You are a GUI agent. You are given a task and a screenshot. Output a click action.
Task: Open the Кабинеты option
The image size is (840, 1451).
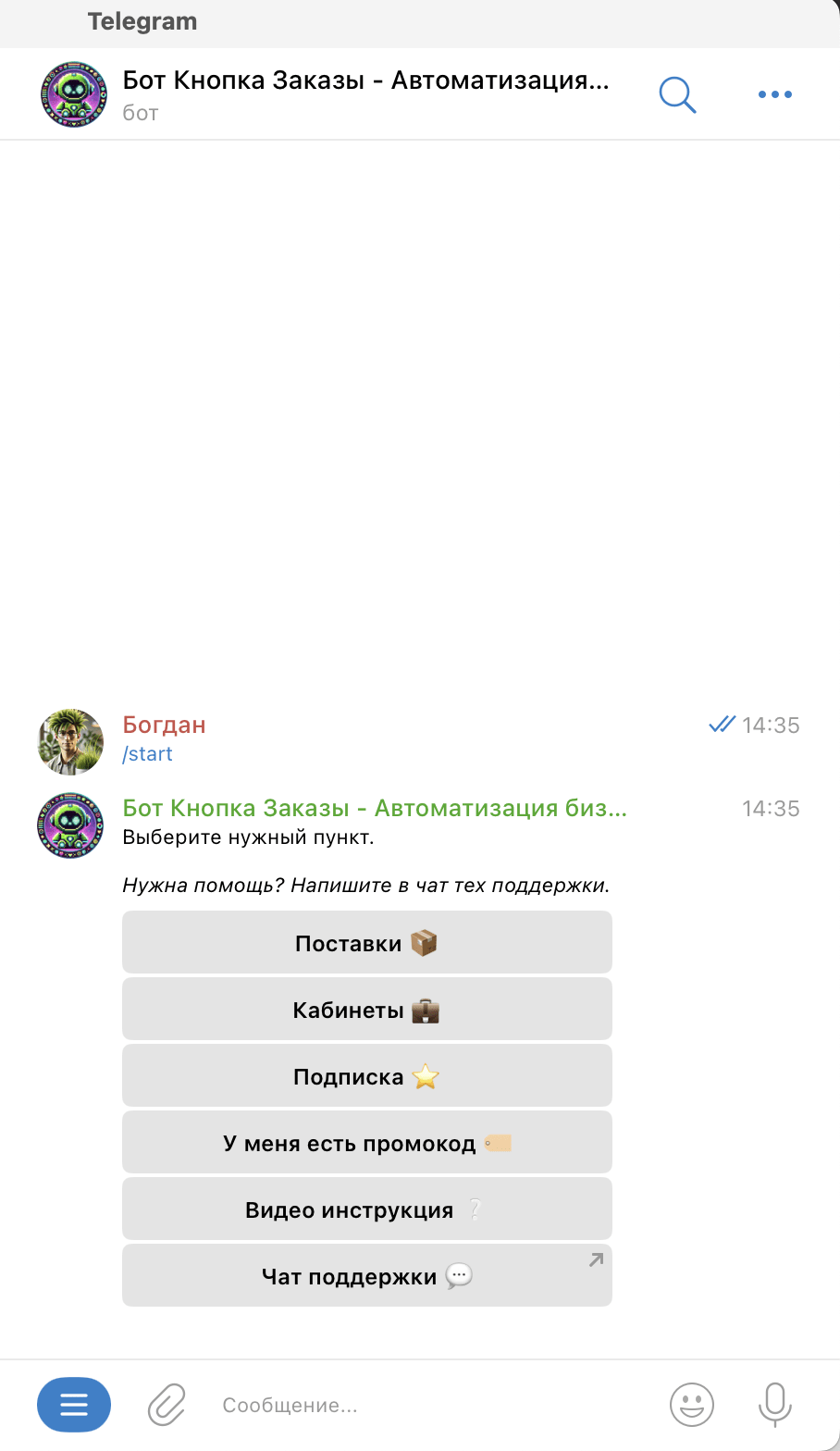tap(367, 1009)
